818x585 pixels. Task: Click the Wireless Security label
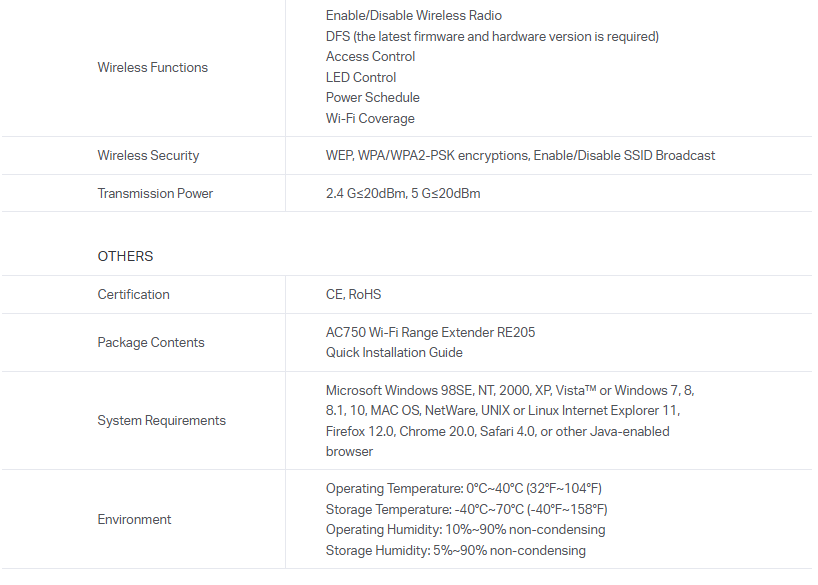point(148,155)
